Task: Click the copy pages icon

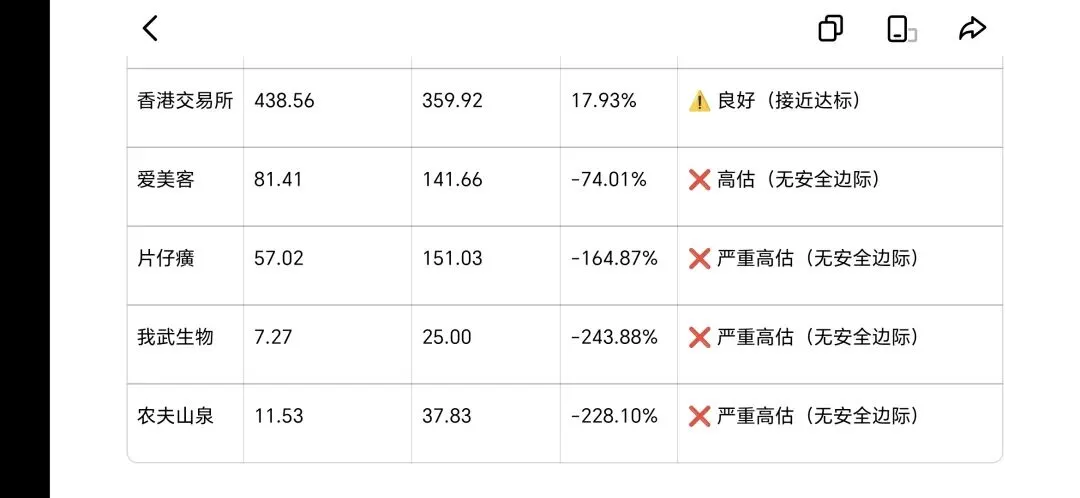Action: [831, 28]
